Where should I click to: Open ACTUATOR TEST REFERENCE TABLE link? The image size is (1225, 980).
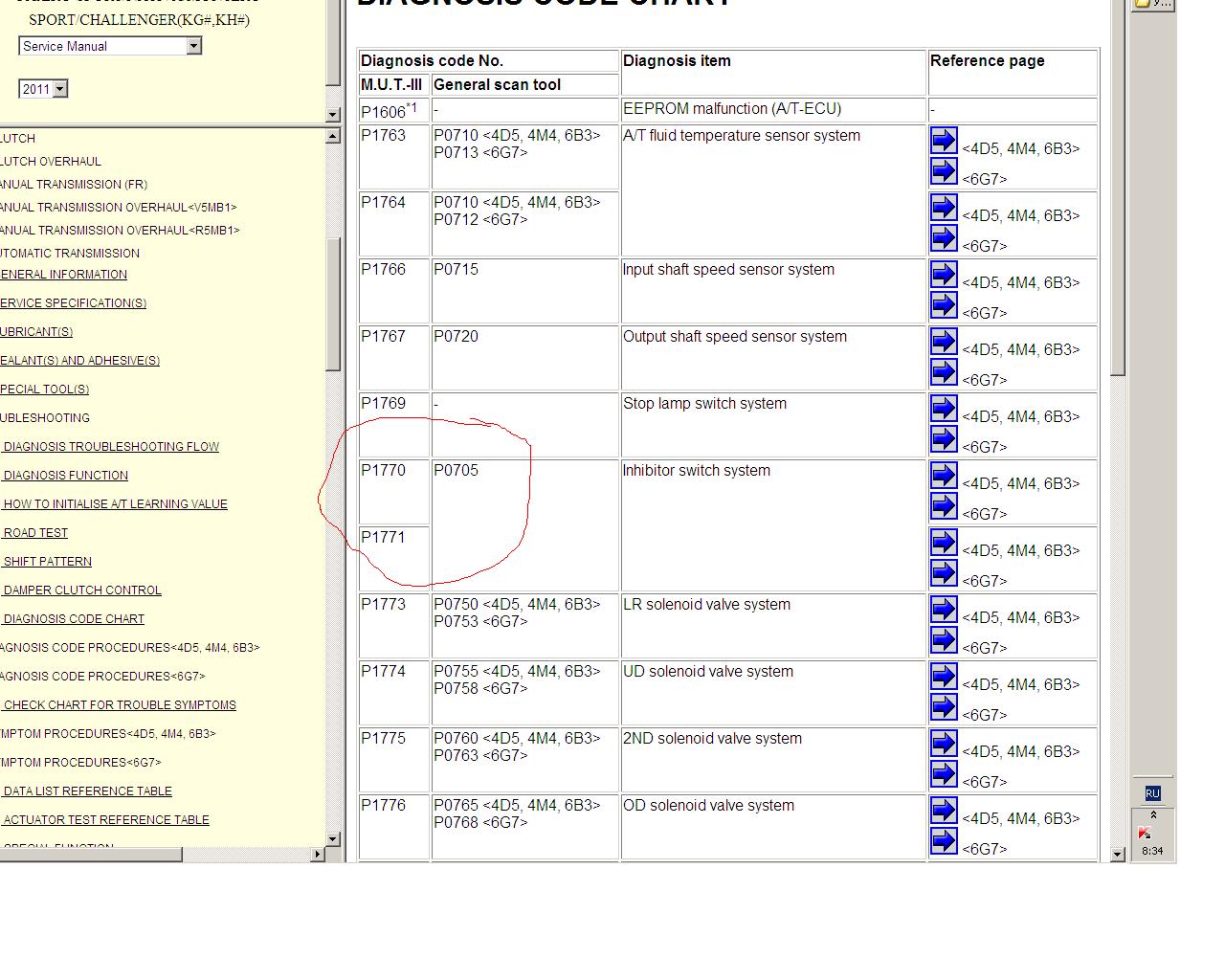point(105,820)
